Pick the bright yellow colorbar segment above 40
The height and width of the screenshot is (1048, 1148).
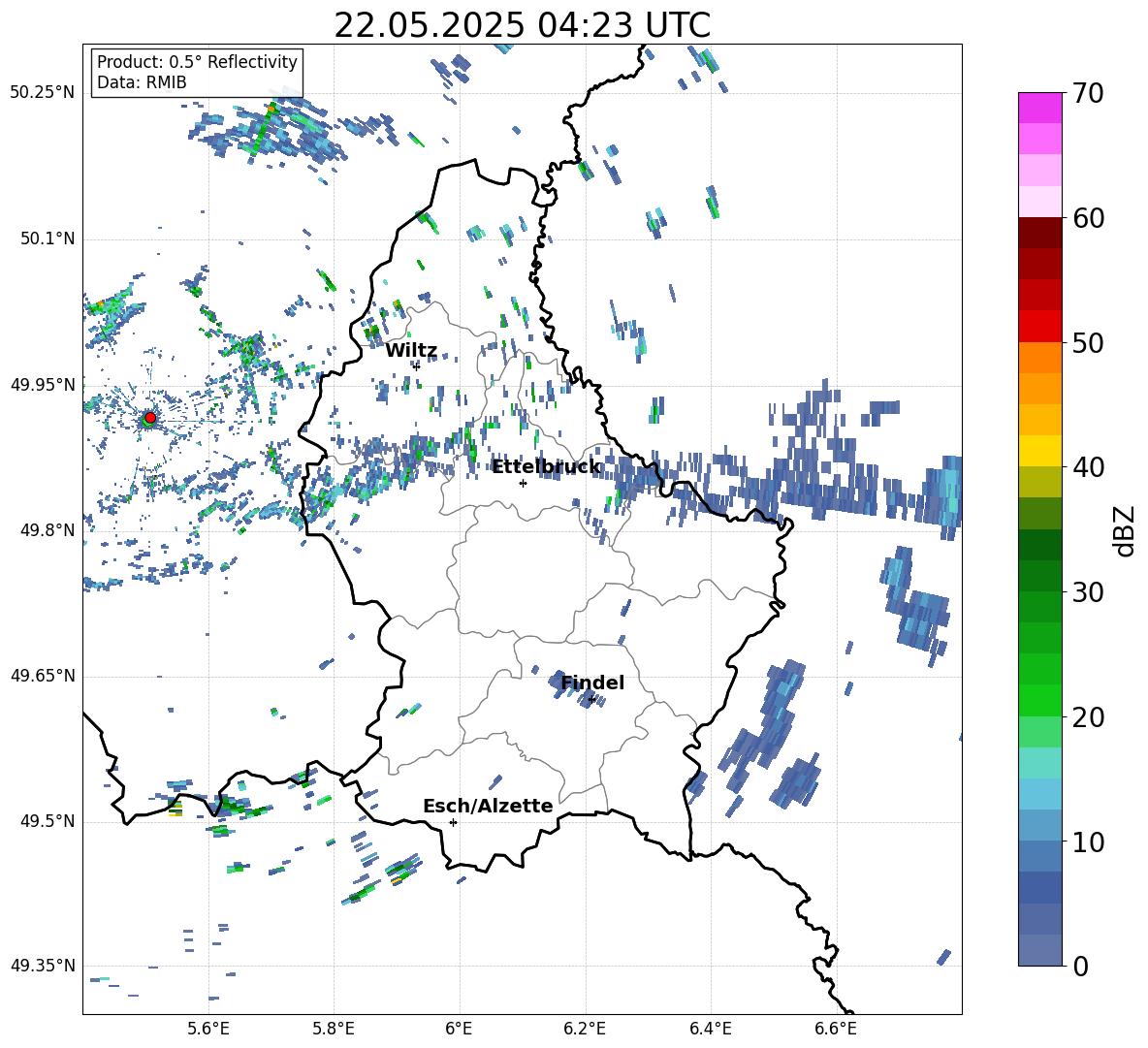pyautogui.click(x=1039, y=451)
